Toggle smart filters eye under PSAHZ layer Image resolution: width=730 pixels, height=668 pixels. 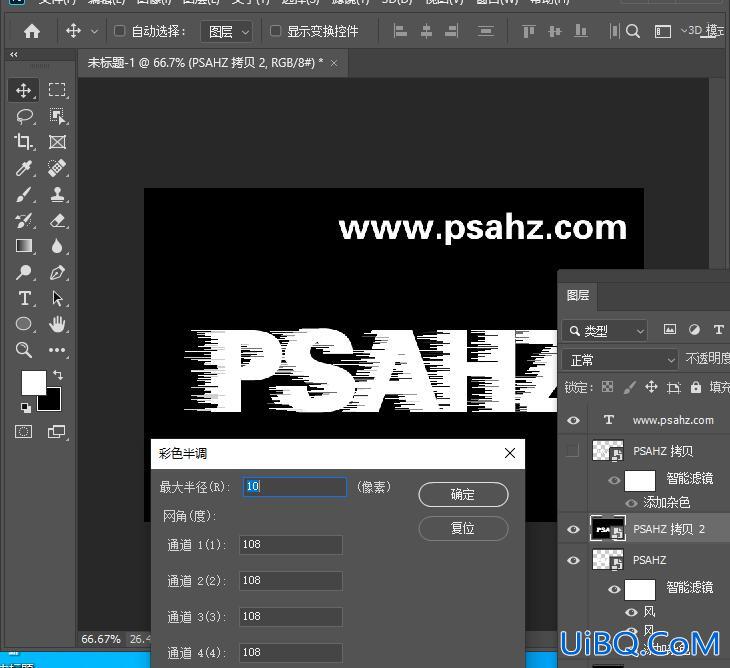[614, 589]
